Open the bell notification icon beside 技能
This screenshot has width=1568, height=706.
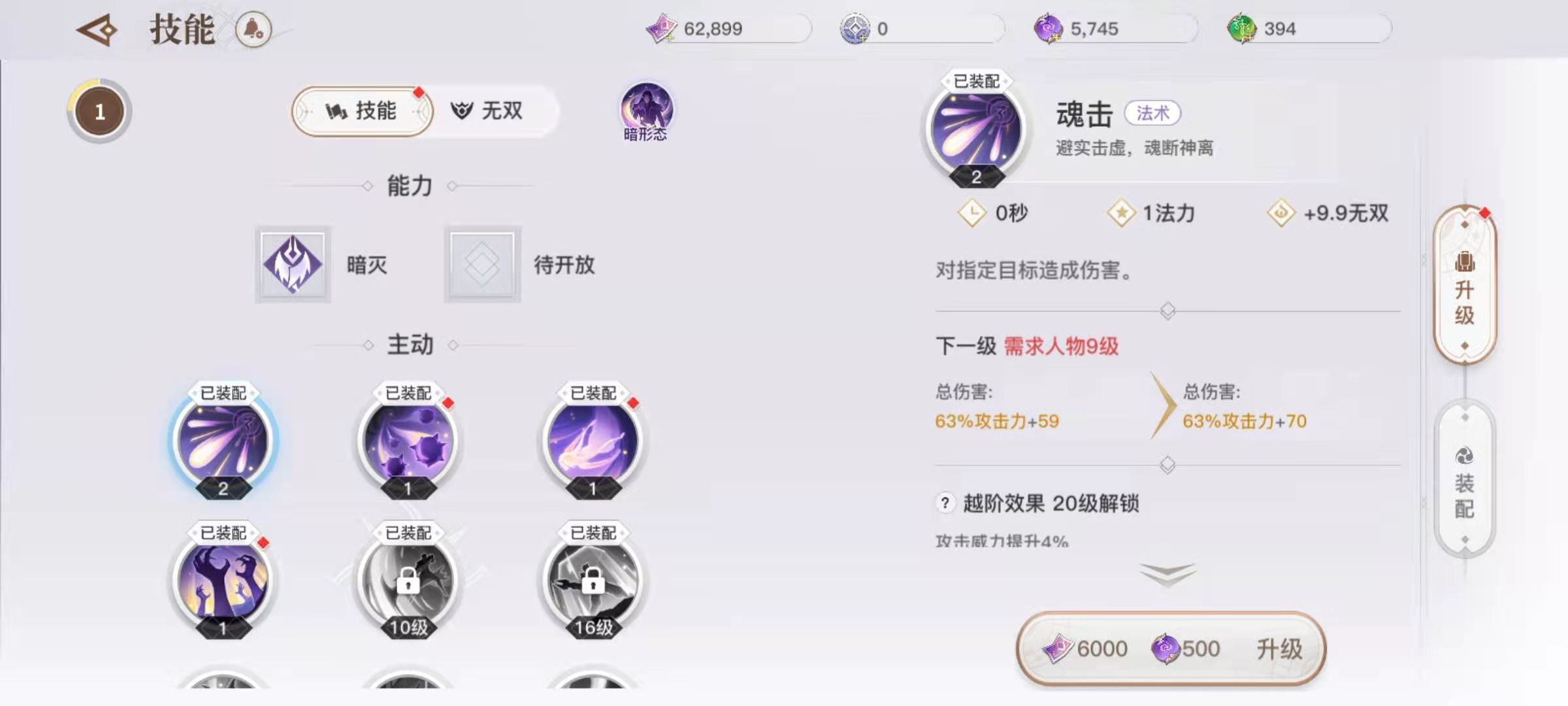[x=253, y=29]
